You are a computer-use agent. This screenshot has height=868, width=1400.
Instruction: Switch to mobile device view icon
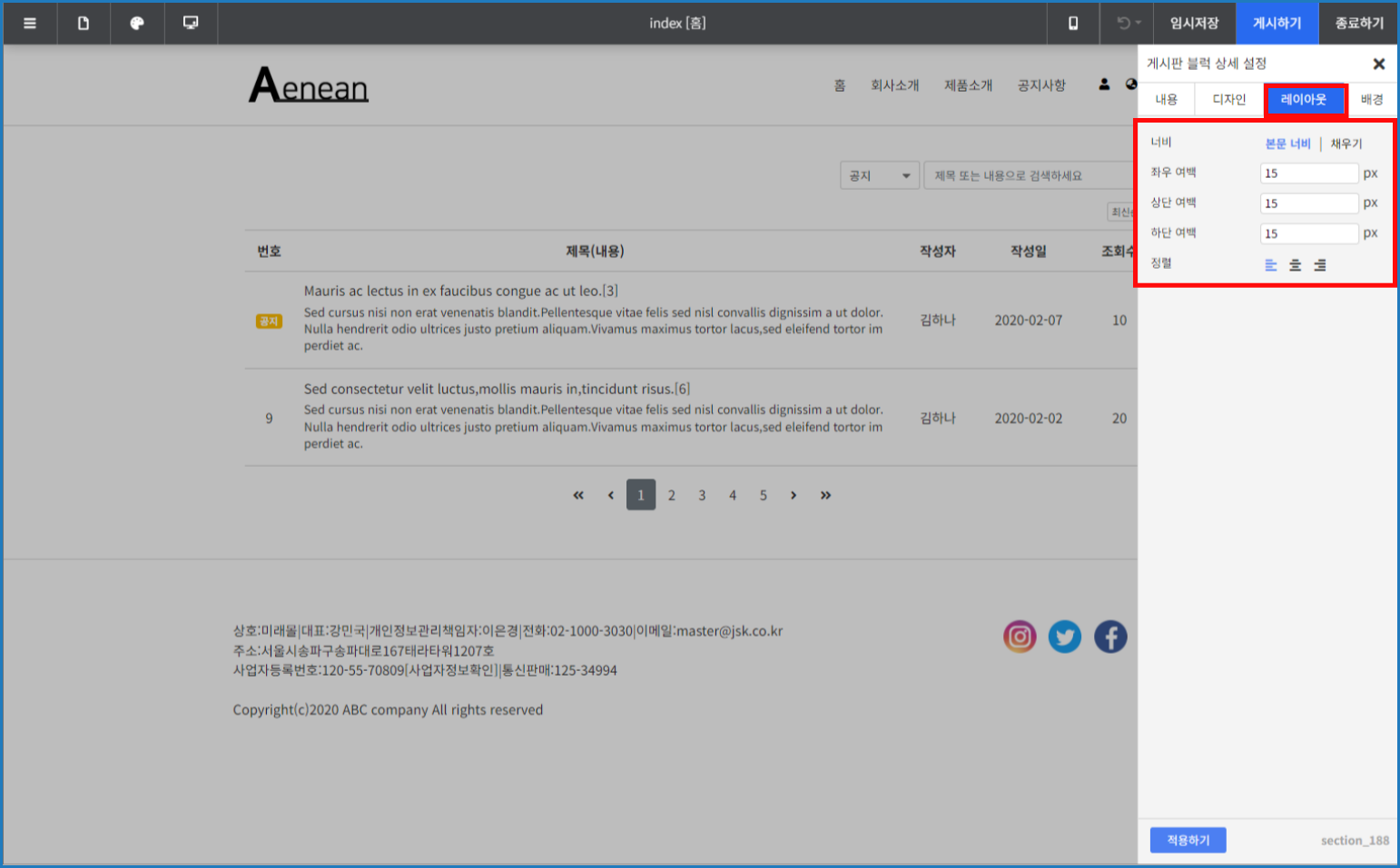pos(1073,23)
